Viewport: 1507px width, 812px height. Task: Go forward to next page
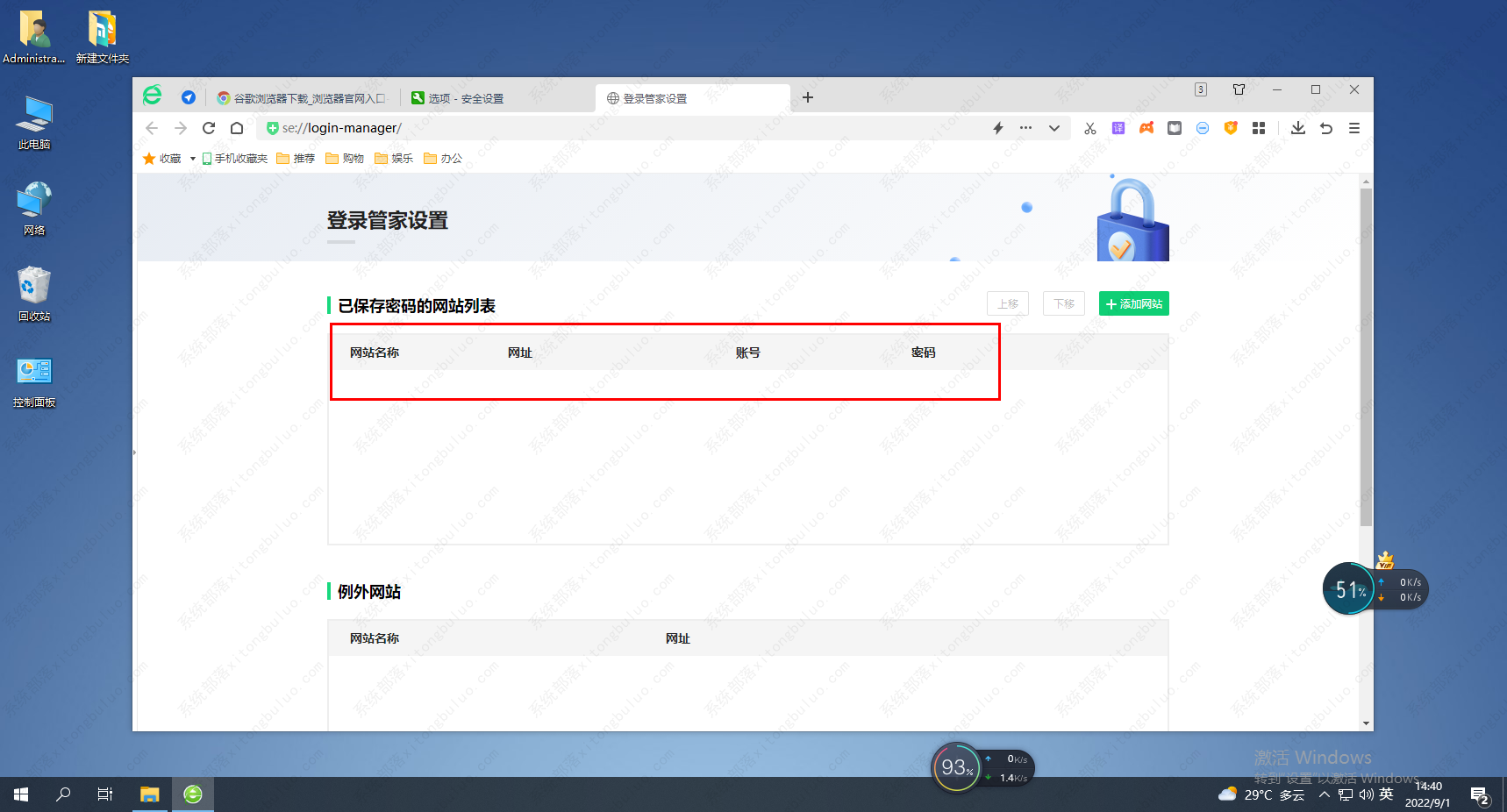click(180, 128)
